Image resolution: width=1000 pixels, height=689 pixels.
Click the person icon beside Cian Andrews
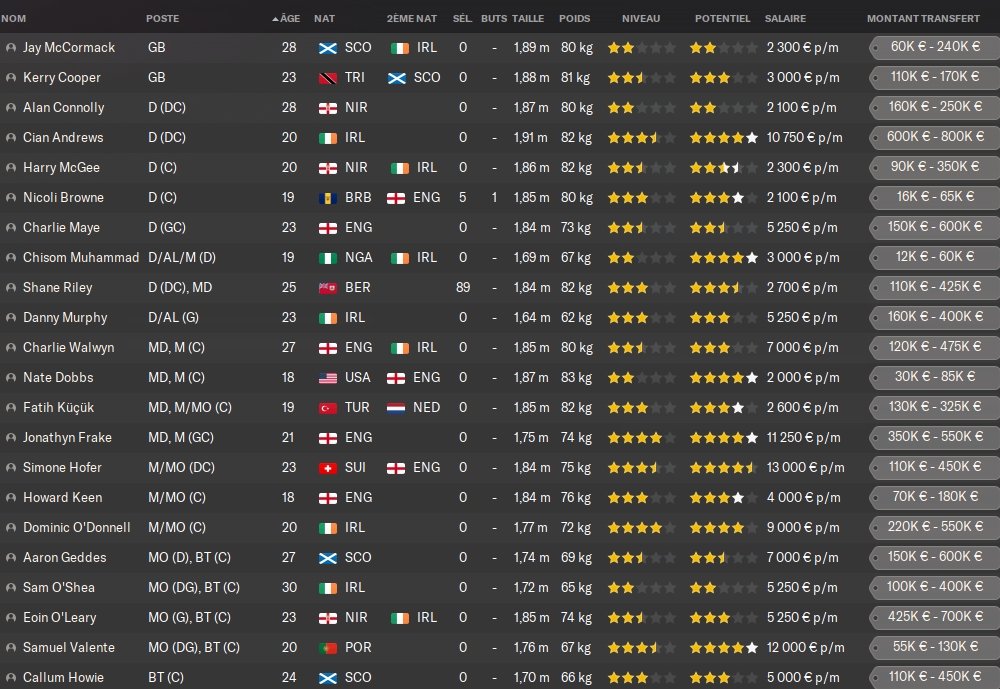pos(11,137)
